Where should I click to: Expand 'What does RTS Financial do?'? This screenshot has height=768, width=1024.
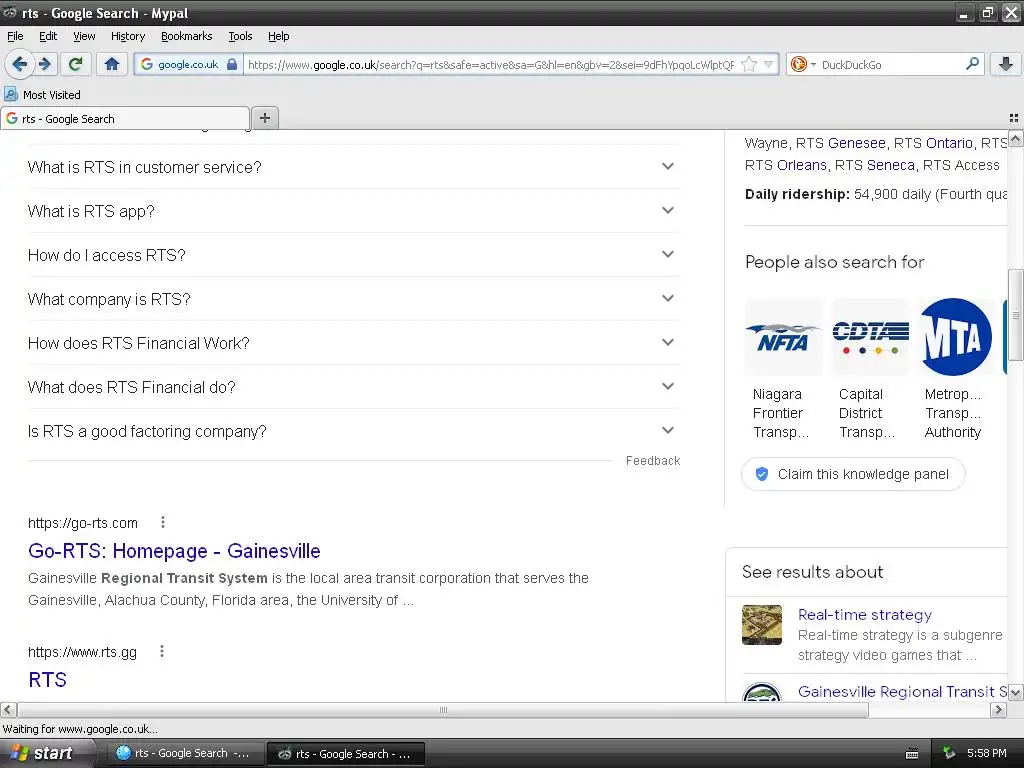(x=353, y=387)
